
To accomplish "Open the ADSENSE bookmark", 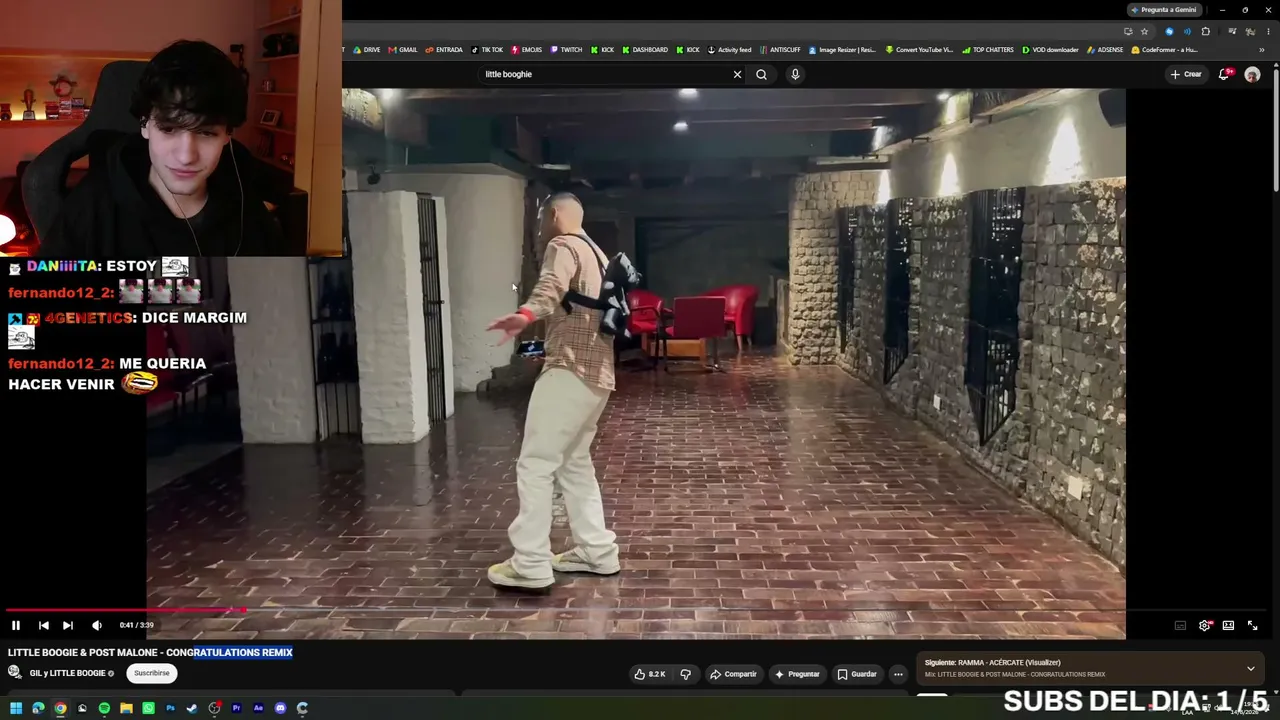I will point(1105,50).
